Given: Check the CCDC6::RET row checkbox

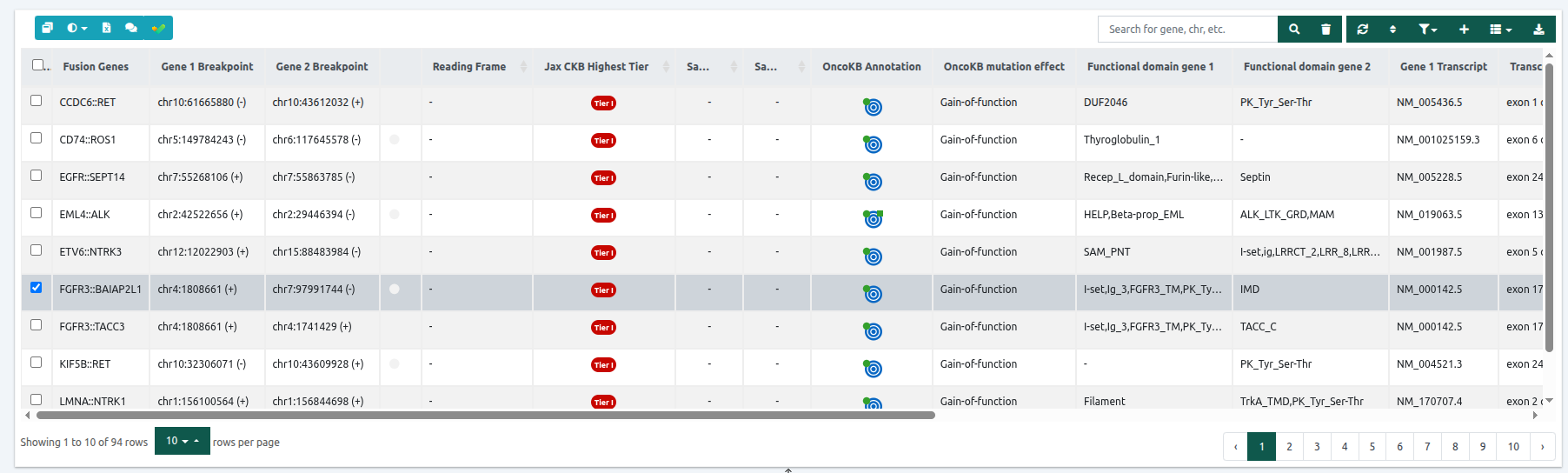Looking at the screenshot, I should coord(37,100).
